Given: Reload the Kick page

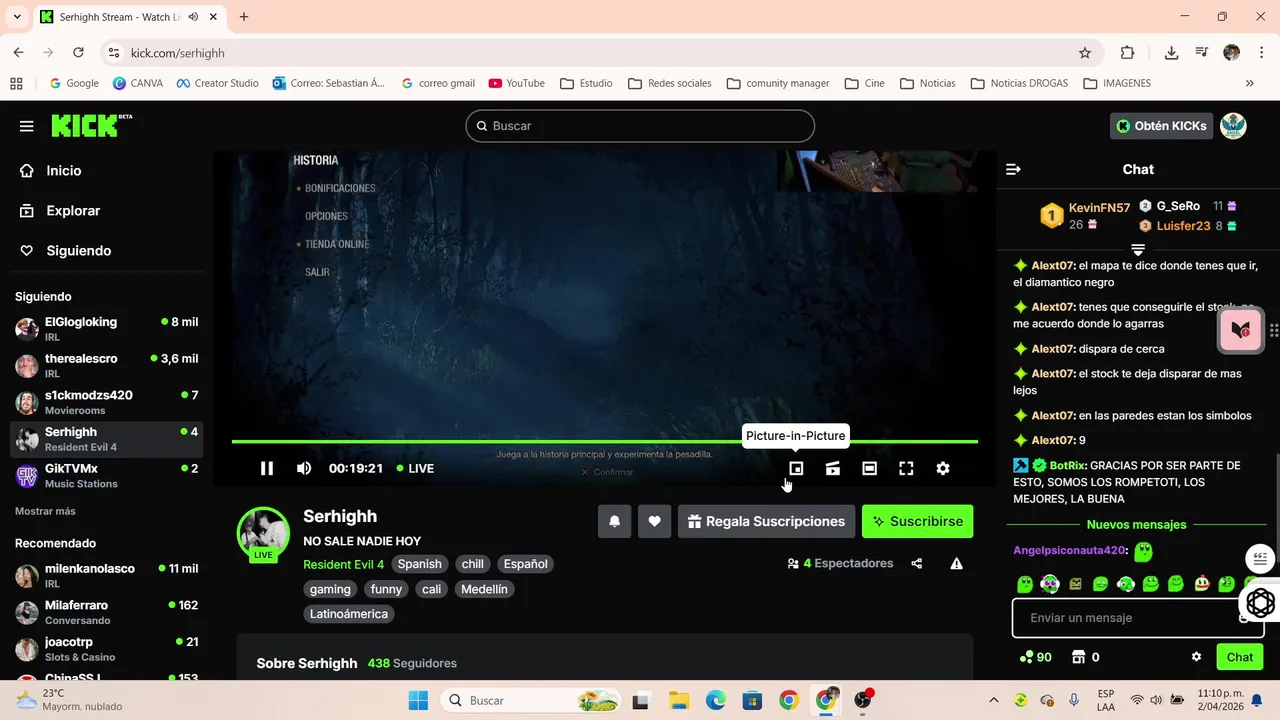Looking at the screenshot, I should 78,53.
